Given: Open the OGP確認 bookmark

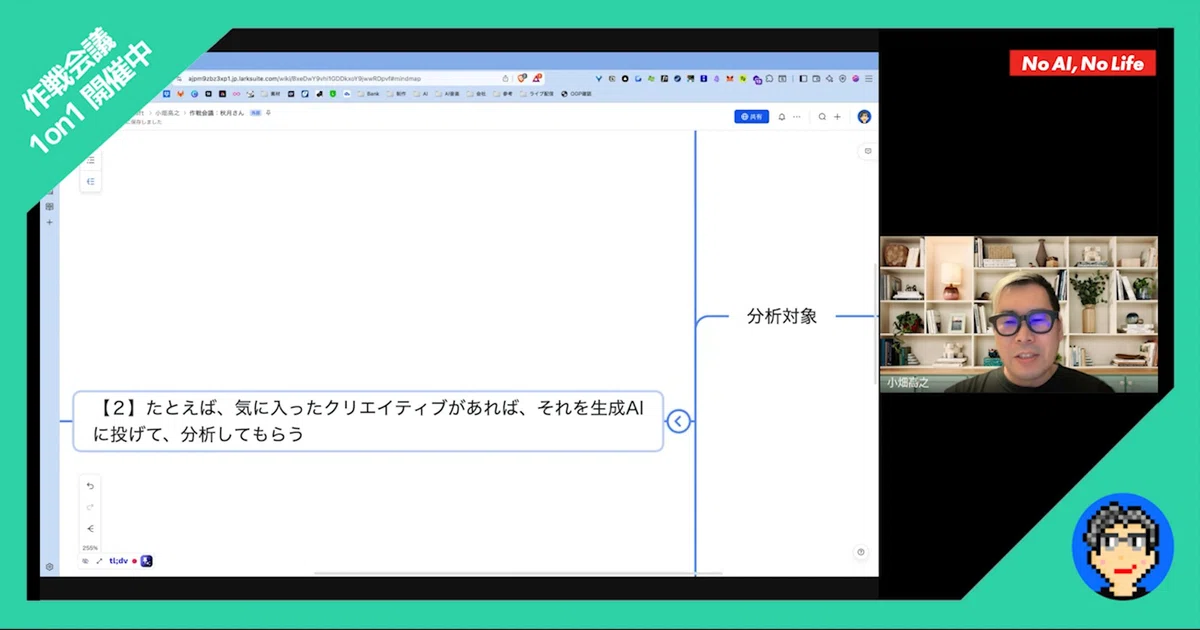Looking at the screenshot, I should [x=577, y=94].
